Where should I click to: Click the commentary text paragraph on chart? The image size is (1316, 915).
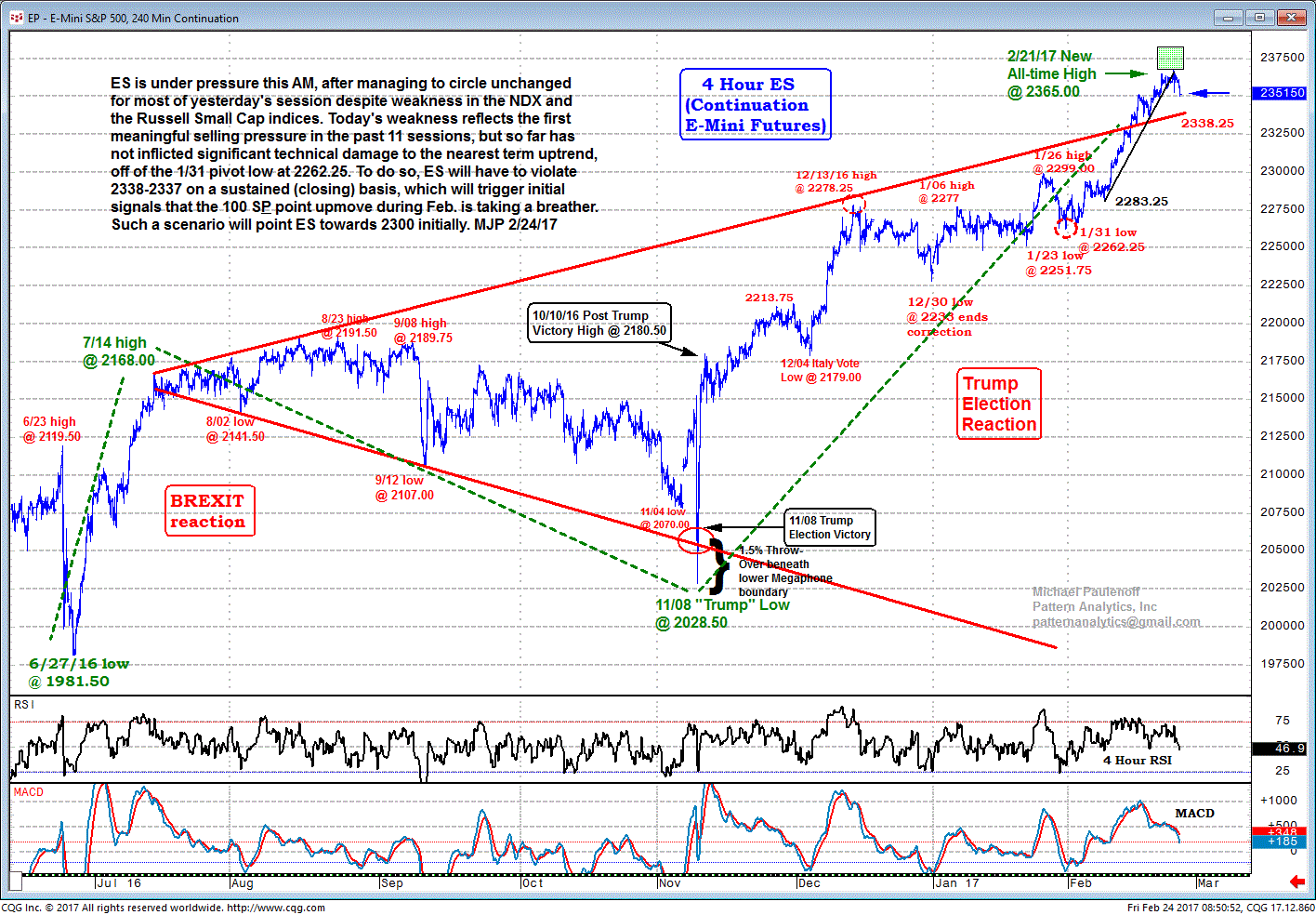(x=354, y=153)
